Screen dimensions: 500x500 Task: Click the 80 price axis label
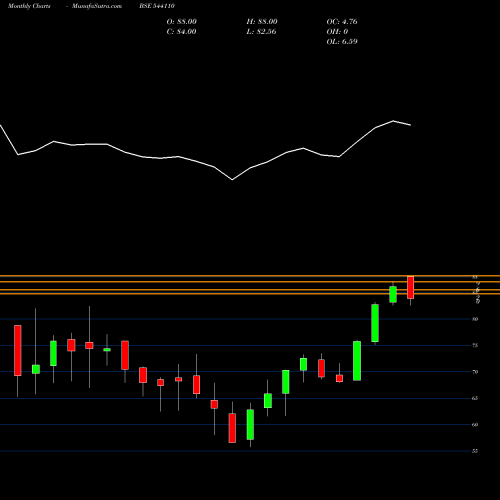tap(475, 319)
